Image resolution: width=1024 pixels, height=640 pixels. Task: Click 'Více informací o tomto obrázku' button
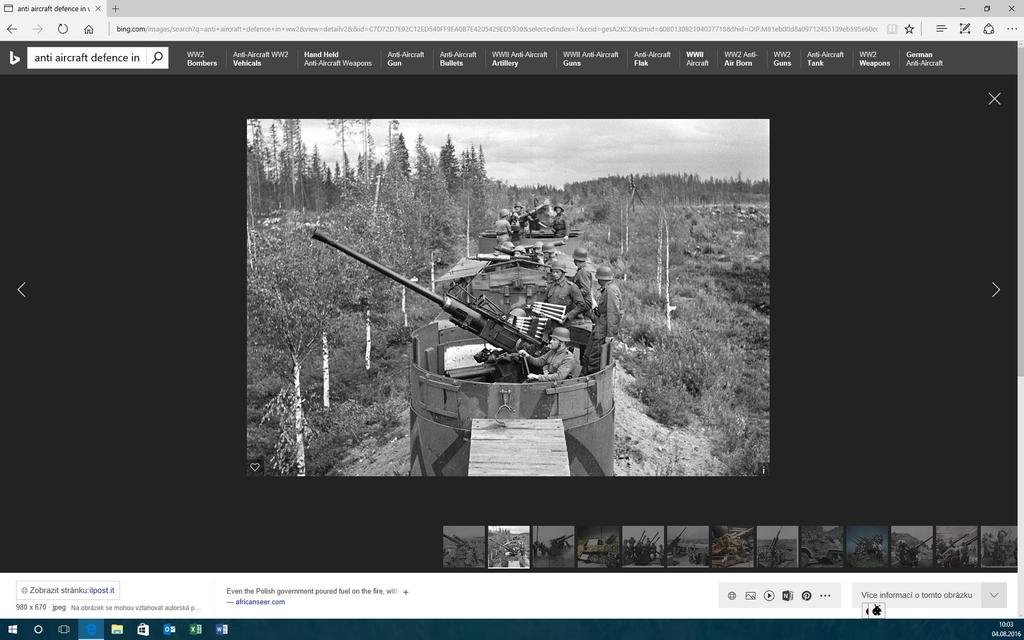[x=916, y=595]
